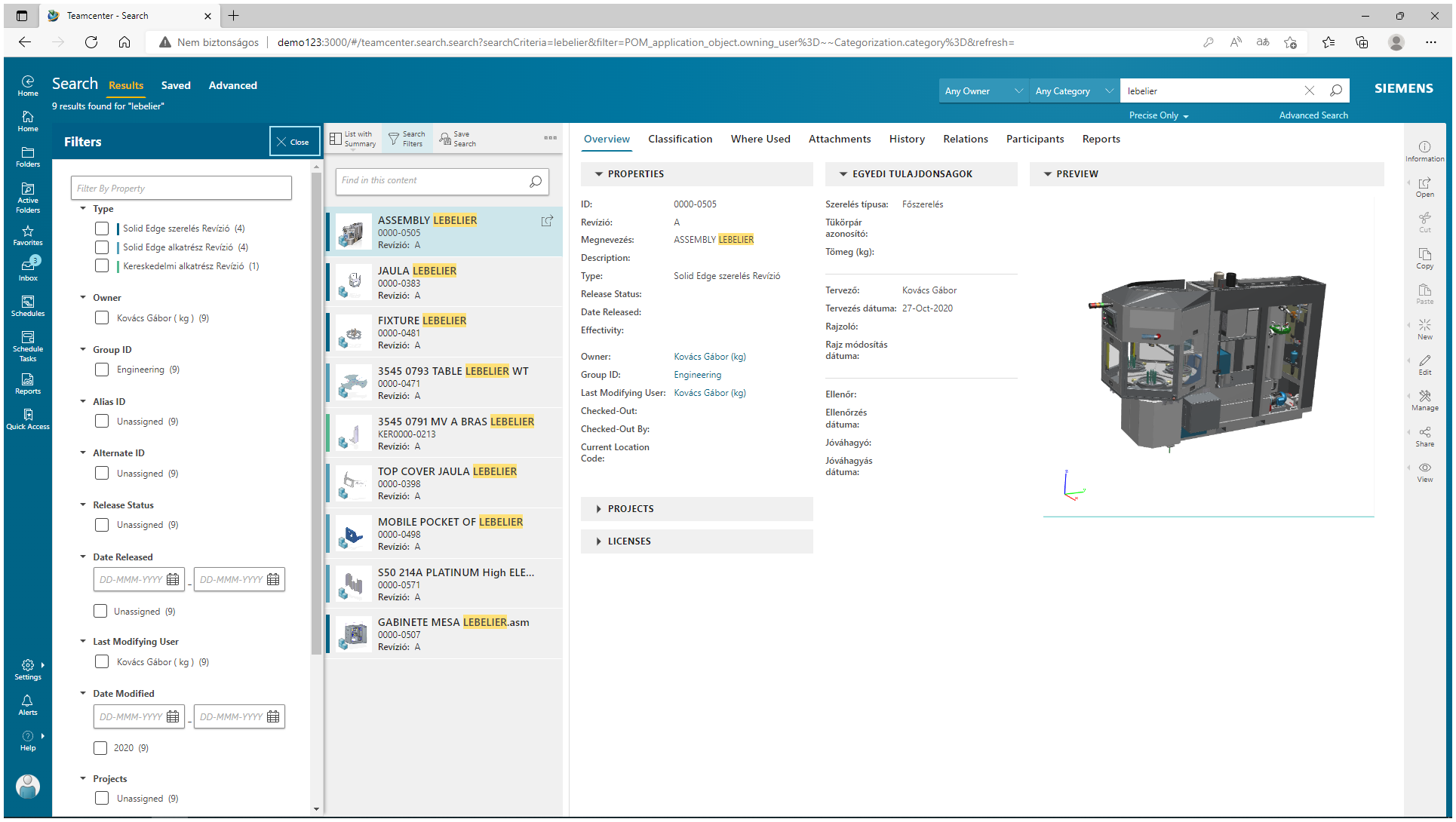
Task: Open Help in the sidebar
Action: [x=28, y=741]
